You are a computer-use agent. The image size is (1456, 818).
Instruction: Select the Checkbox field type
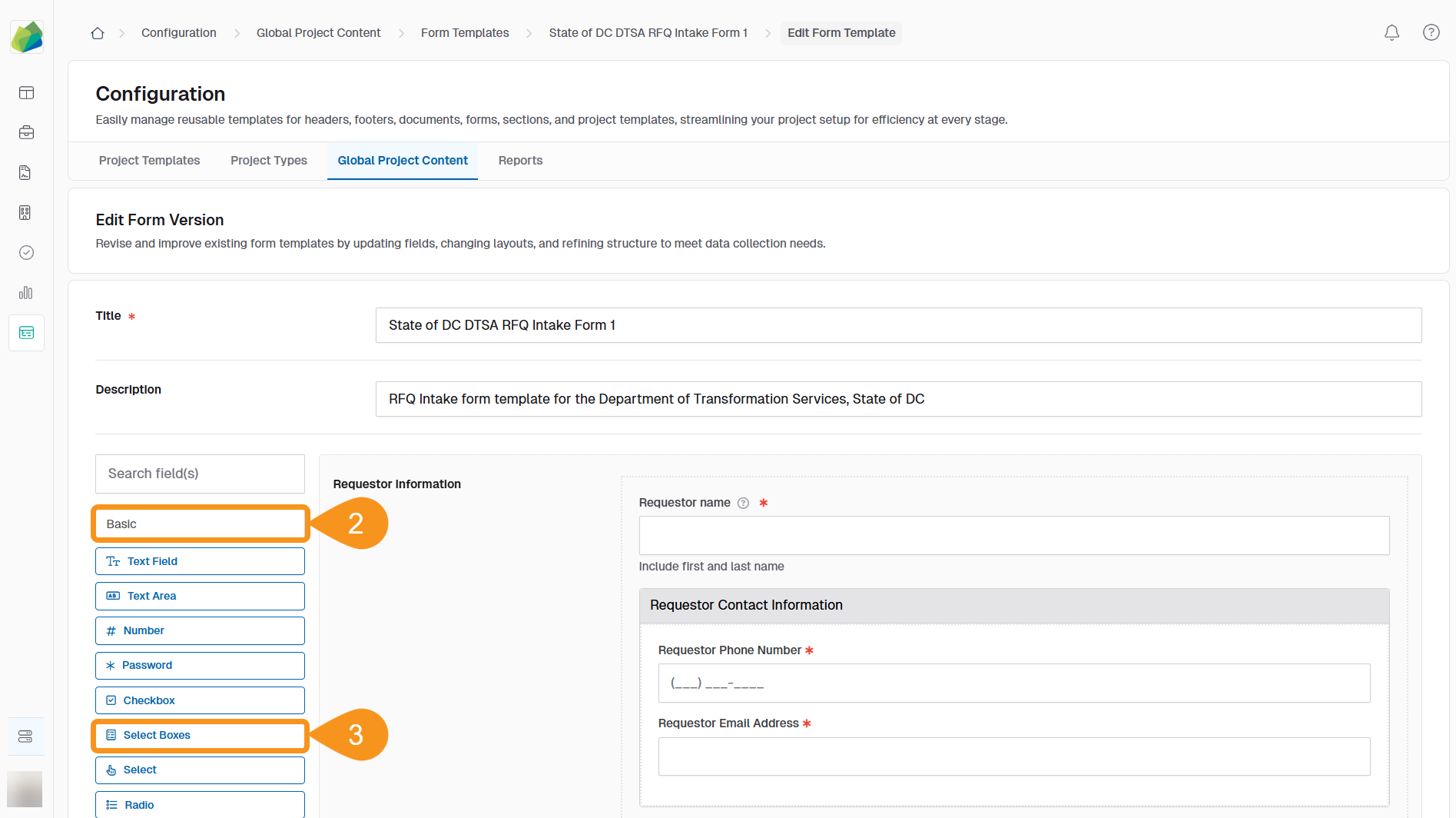tap(199, 700)
